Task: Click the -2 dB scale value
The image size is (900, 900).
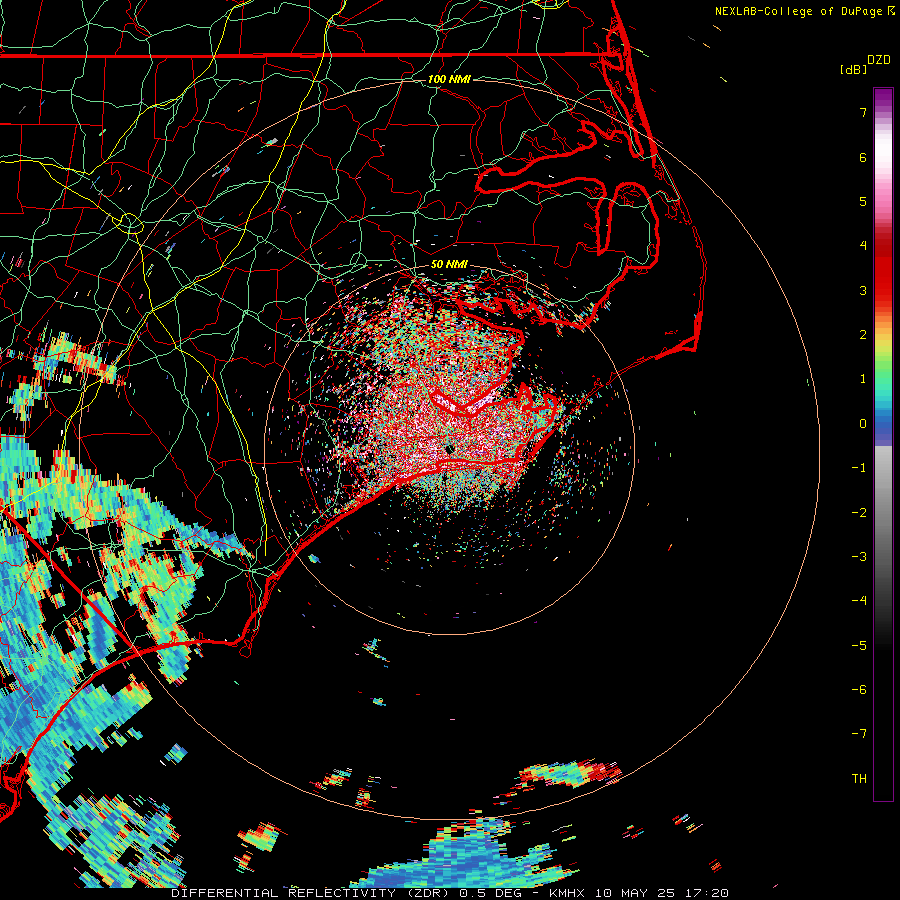Action: pos(859,513)
